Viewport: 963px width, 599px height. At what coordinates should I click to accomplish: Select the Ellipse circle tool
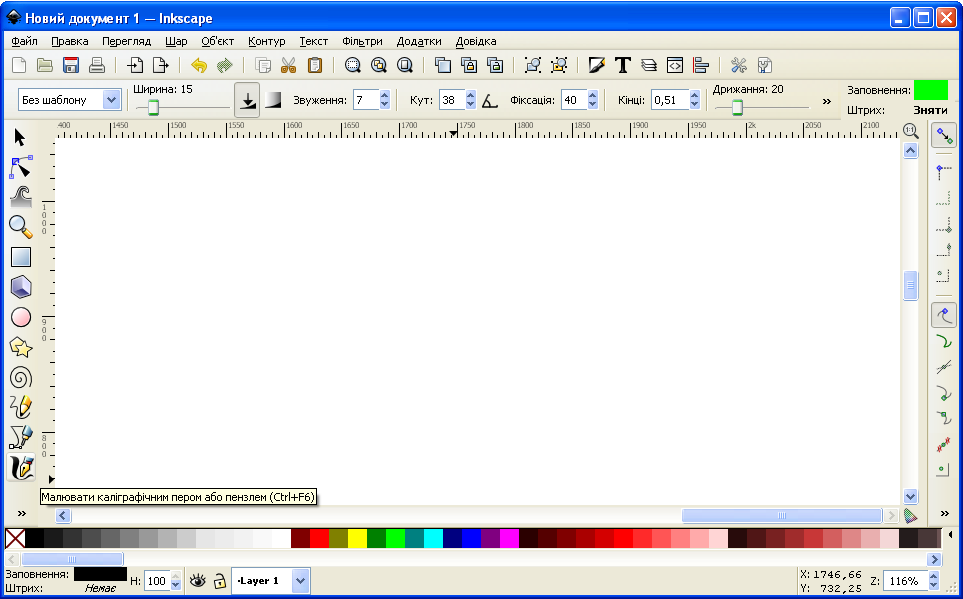[x=21, y=317]
